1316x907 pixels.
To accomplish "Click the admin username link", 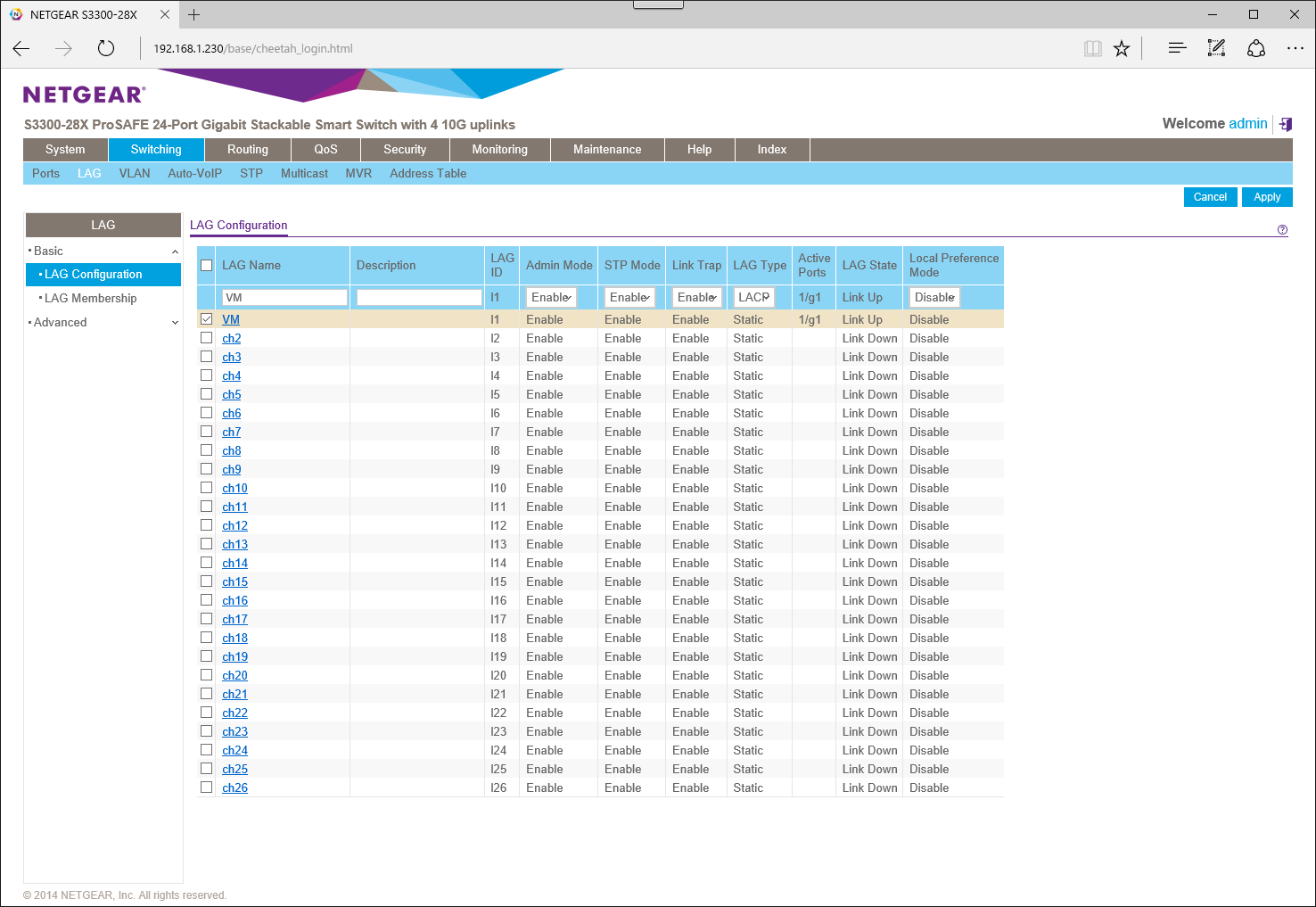I will coord(1248,124).
